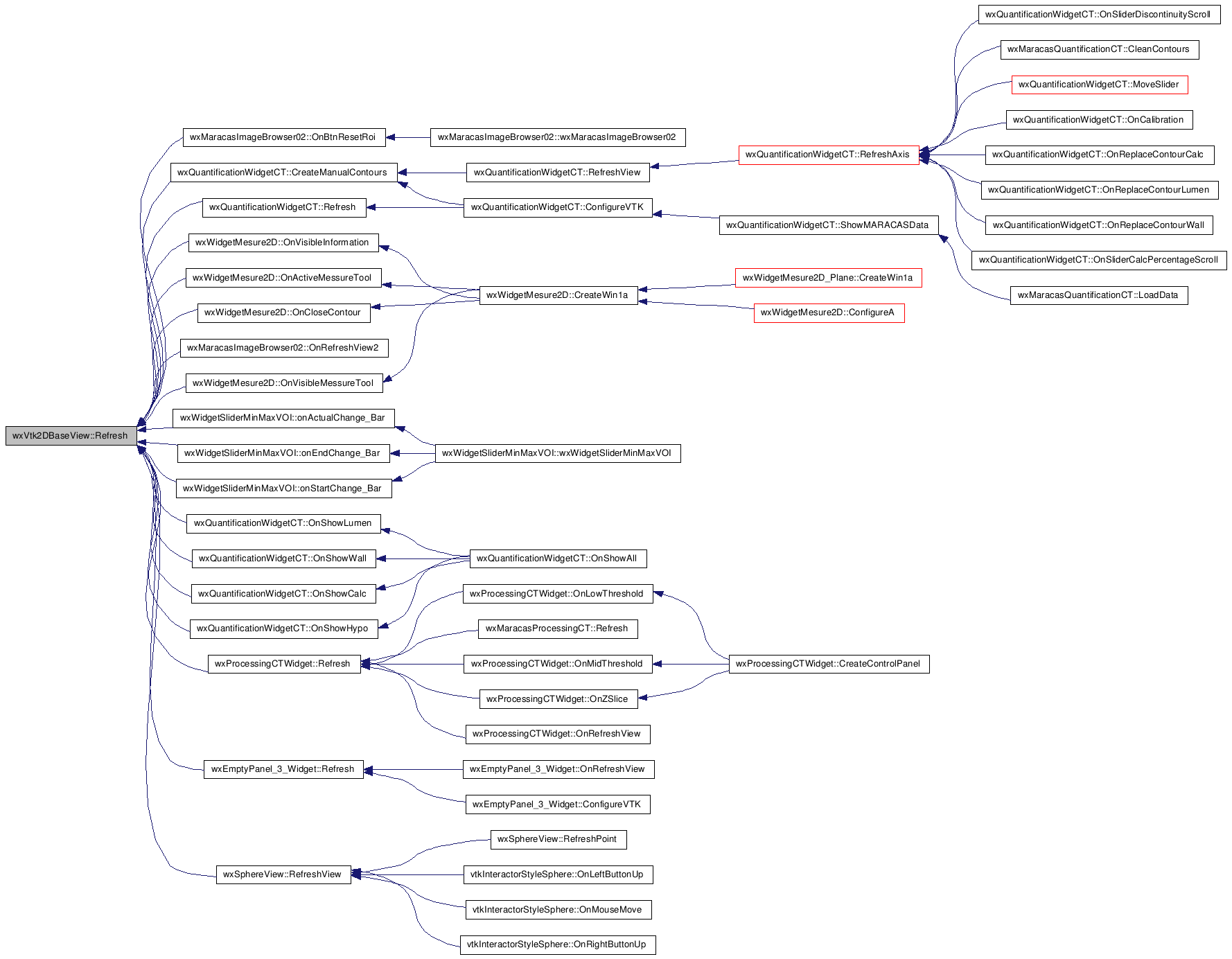Click wxWidgetMesure2D::OnCloseContour node
1232x959 pixels.
pos(284,313)
